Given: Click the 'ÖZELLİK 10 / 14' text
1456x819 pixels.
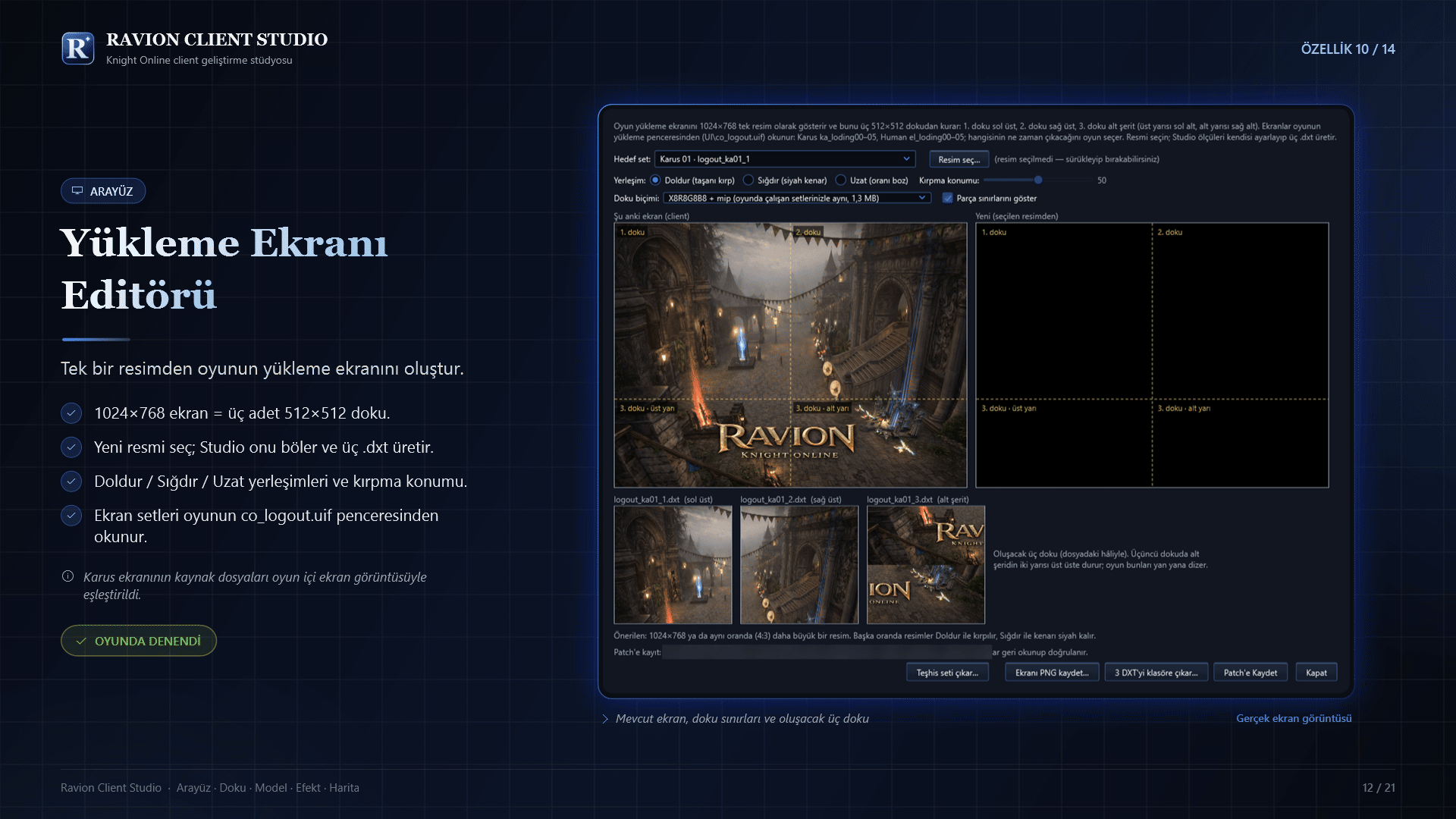Looking at the screenshot, I should coord(1348,49).
